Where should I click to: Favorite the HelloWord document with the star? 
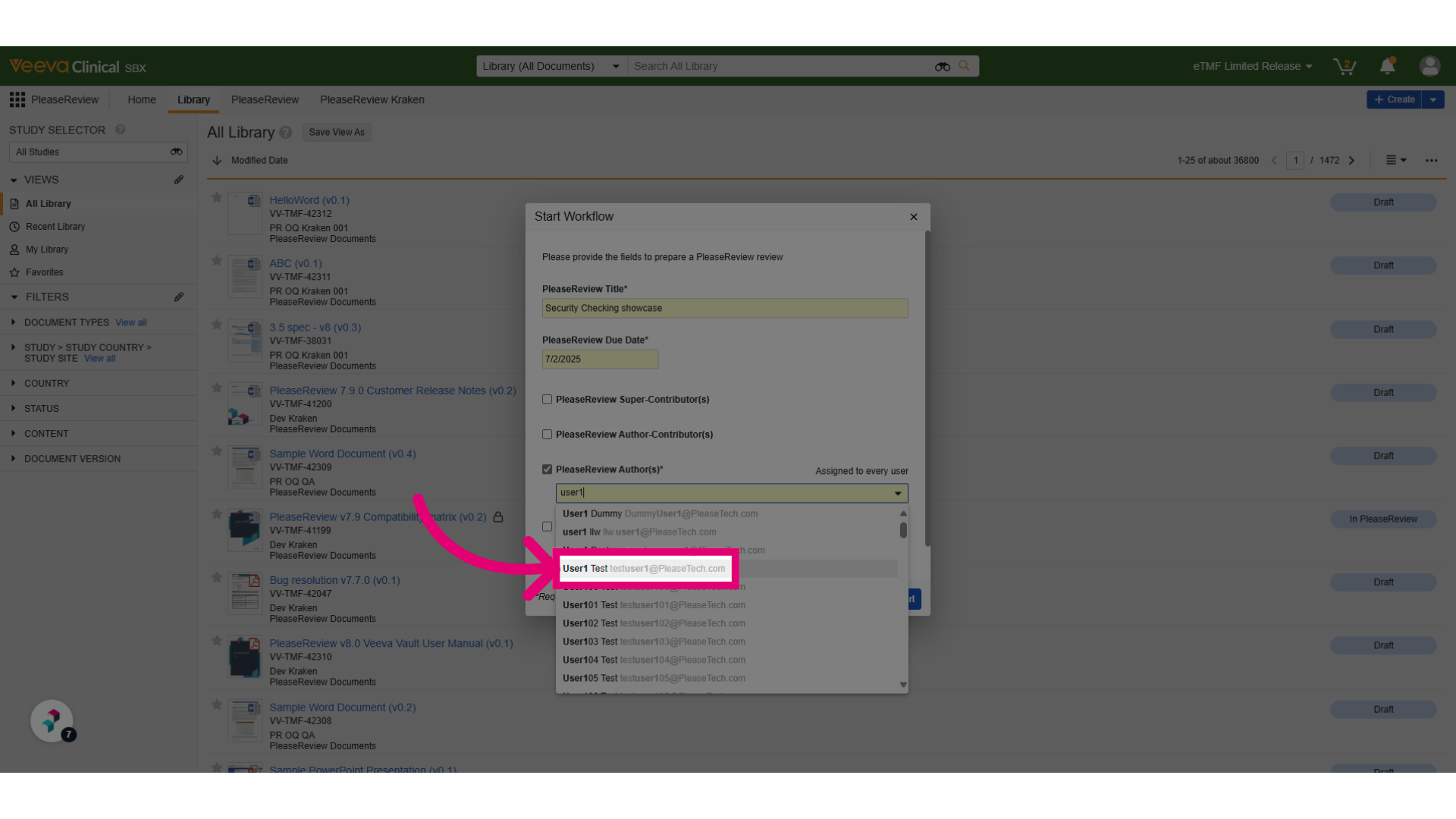coord(217,198)
